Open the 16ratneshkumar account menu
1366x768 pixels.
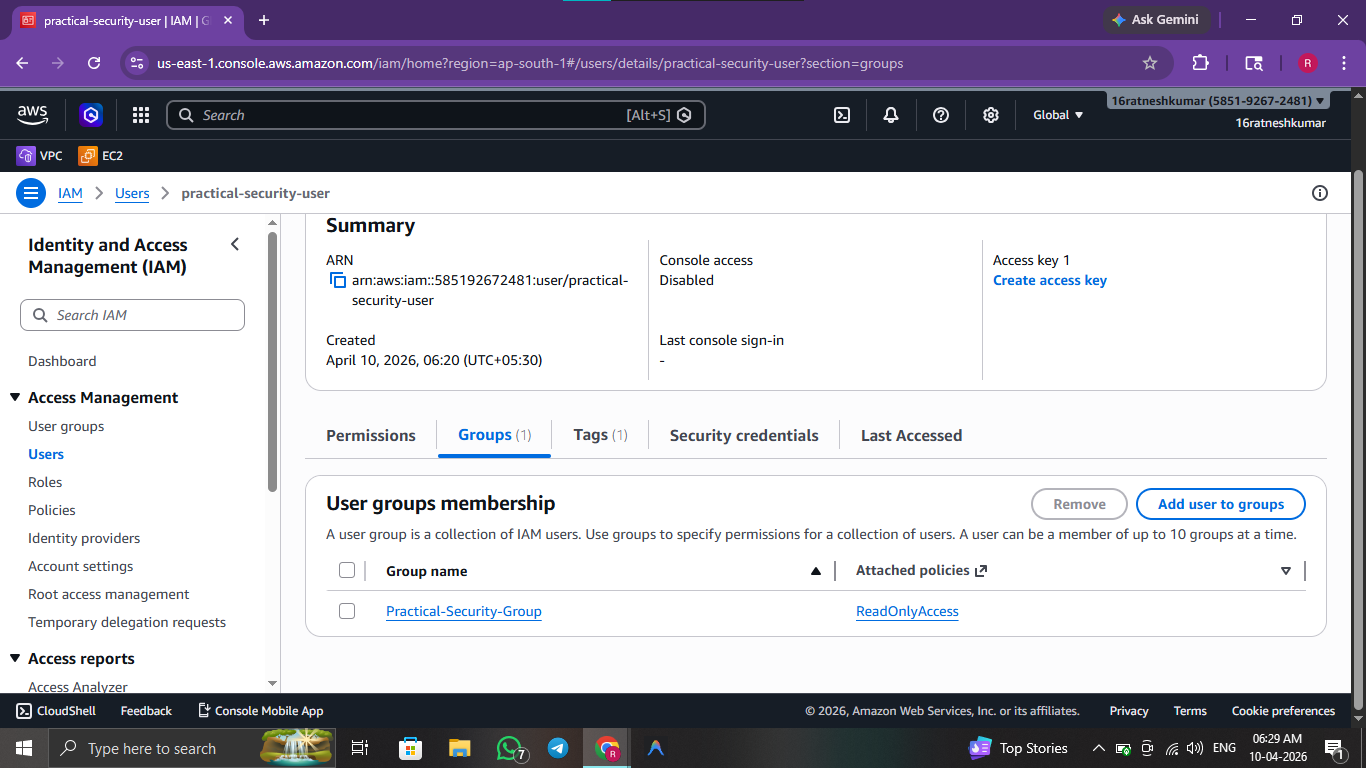pyautogui.click(x=1219, y=101)
